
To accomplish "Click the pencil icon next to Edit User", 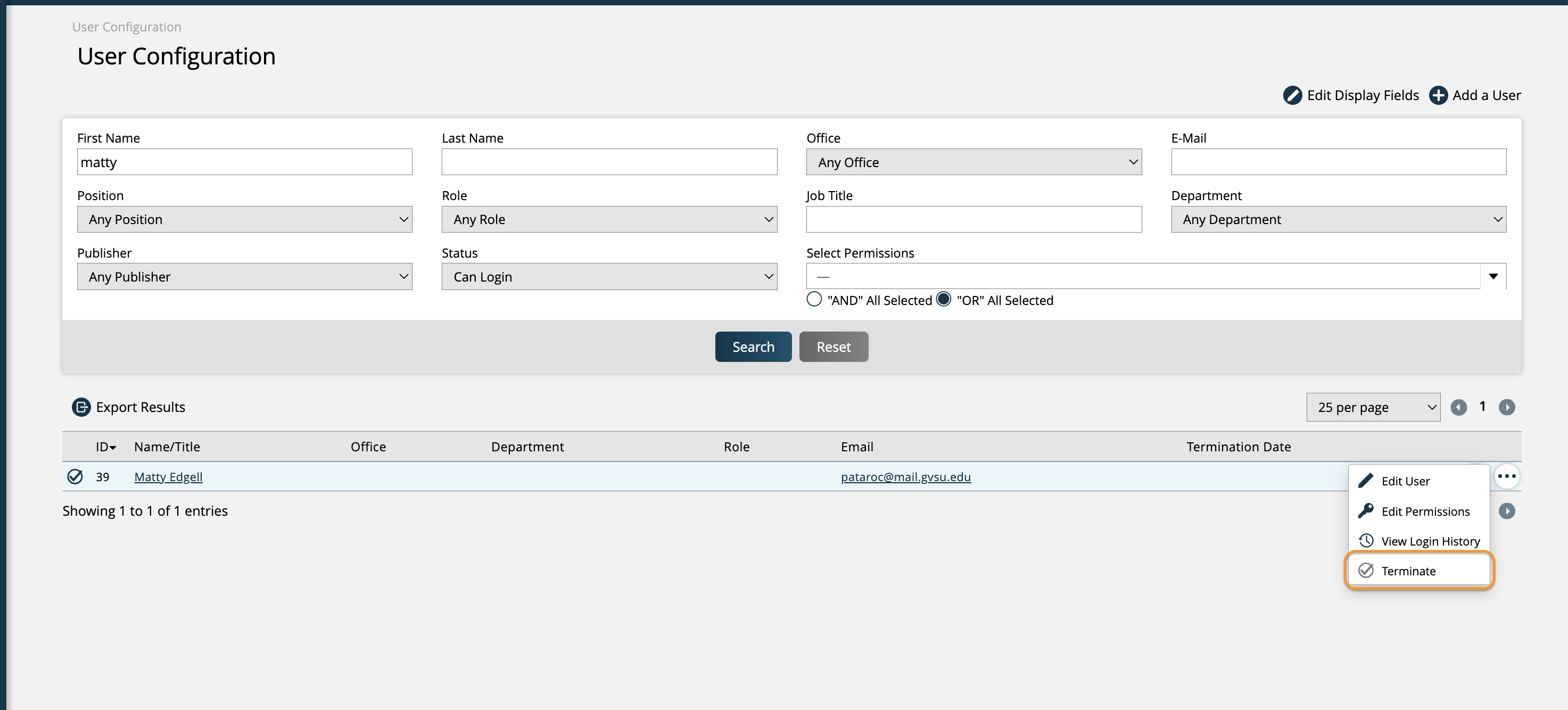I will point(1365,481).
